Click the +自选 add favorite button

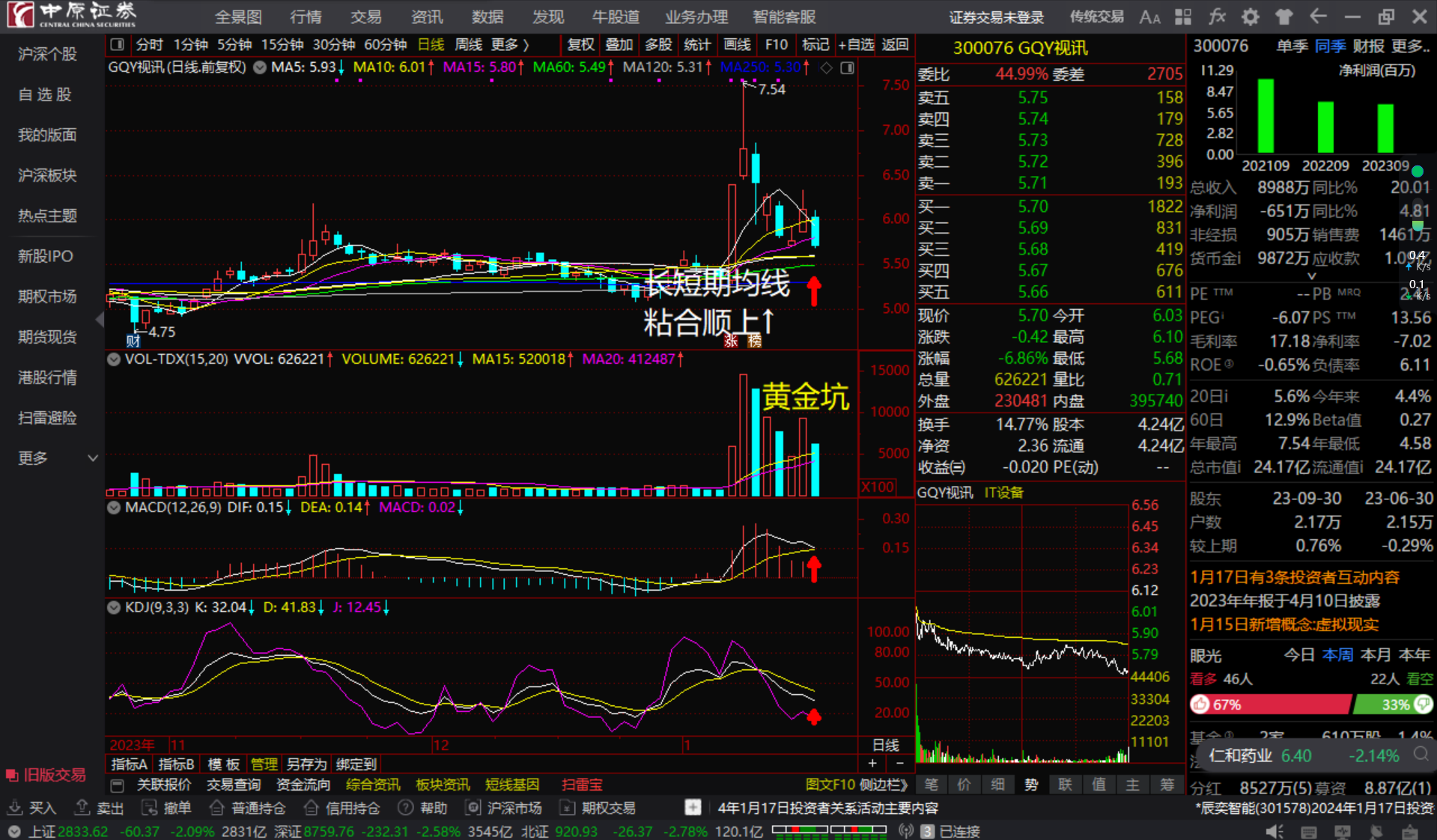click(856, 45)
